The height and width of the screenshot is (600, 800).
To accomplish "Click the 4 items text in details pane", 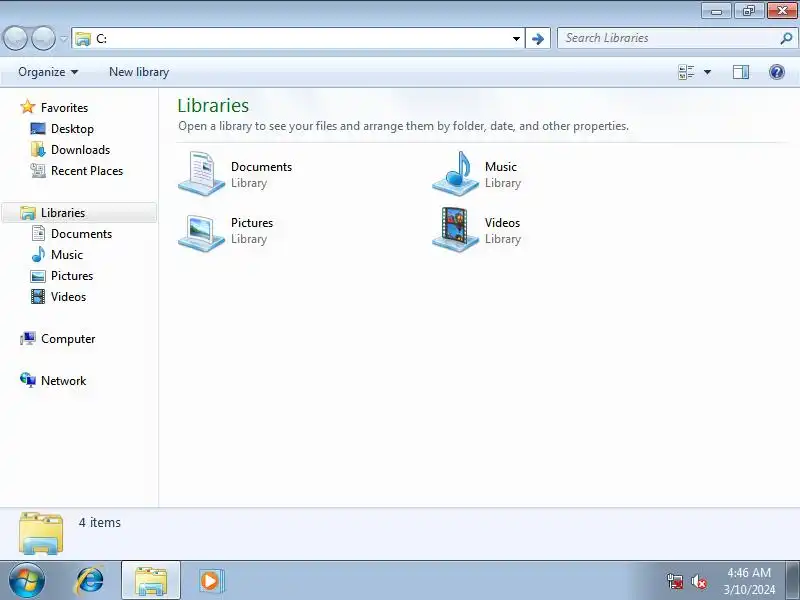I will pos(99,522).
